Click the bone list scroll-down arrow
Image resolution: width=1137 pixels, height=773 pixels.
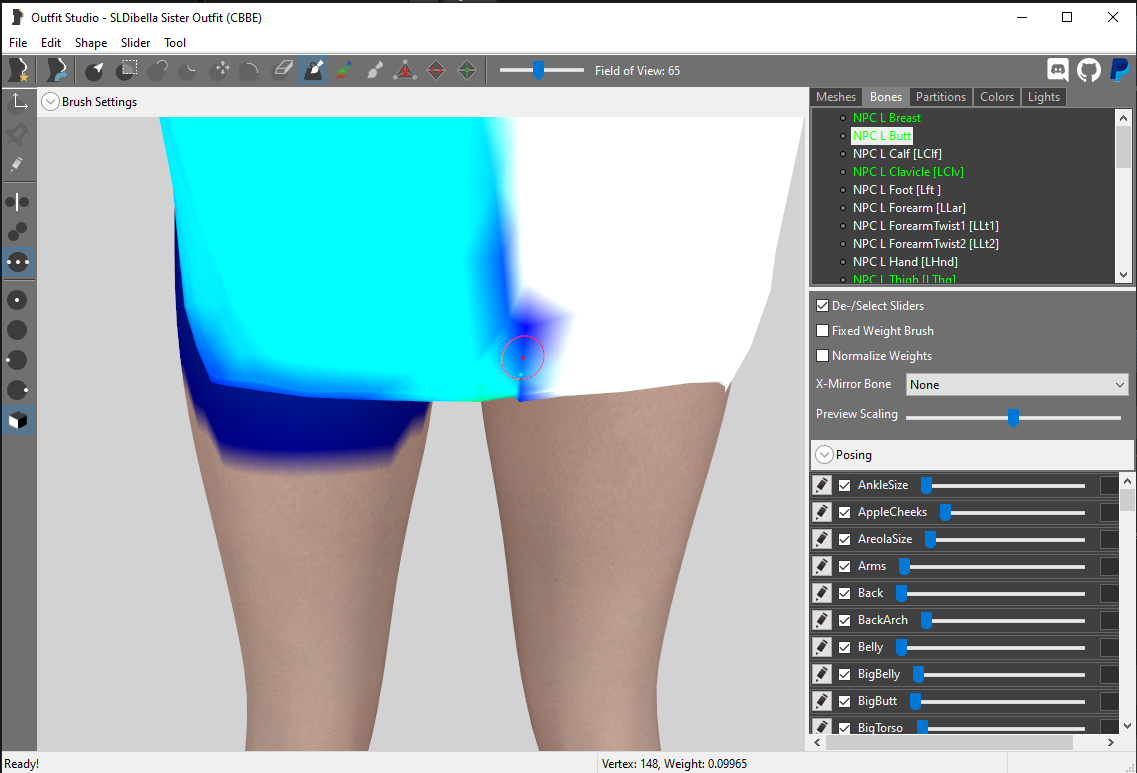click(x=1123, y=276)
